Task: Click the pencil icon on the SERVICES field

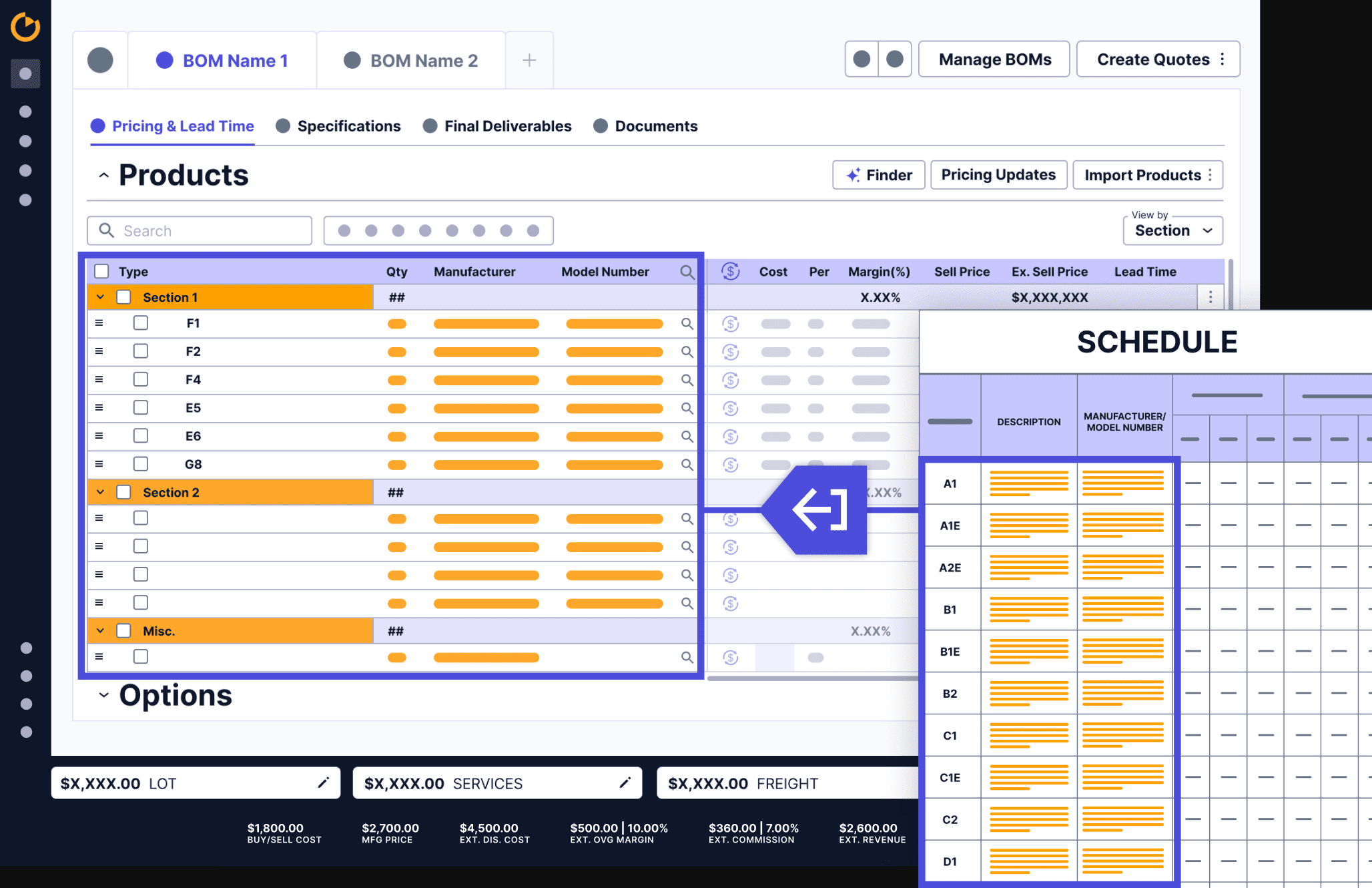Action: point(625,783)
